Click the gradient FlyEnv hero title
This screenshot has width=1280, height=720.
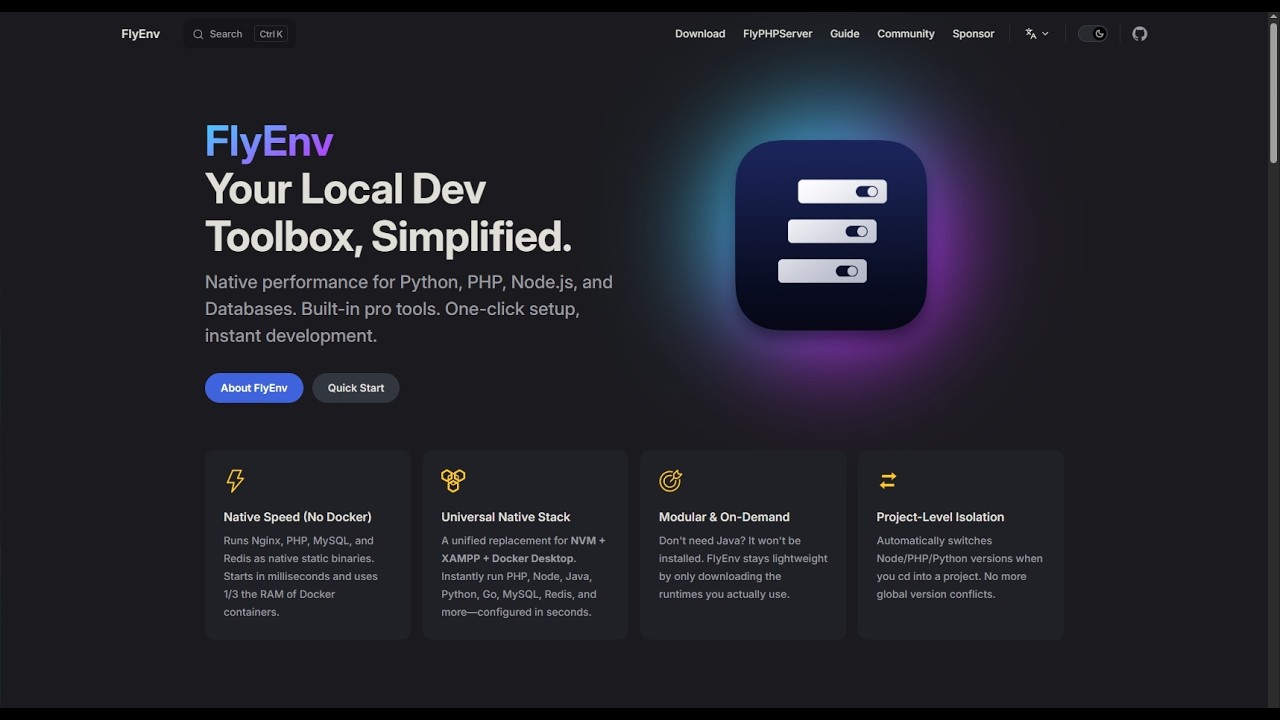[269, 142]
